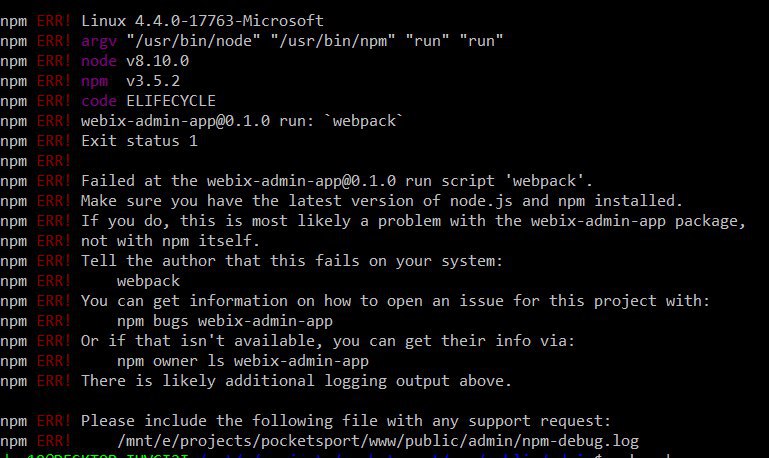Click 'Make sure you have the latest version' line
The height and width of the screenshot is (458, 769).
coord(382,201)
